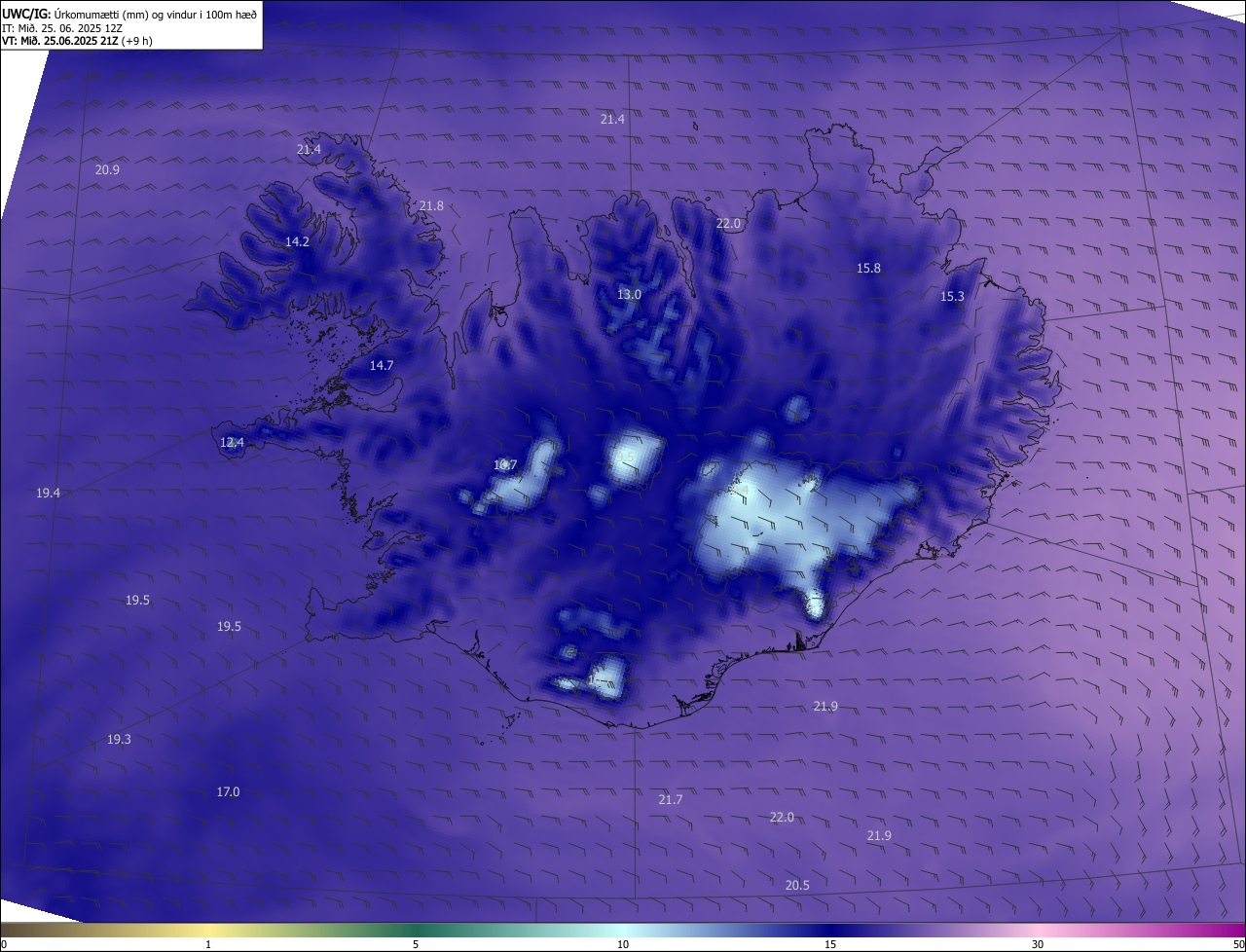
Task: Click the '0' tick on colour scale
Action: click(x=4, y=944)
